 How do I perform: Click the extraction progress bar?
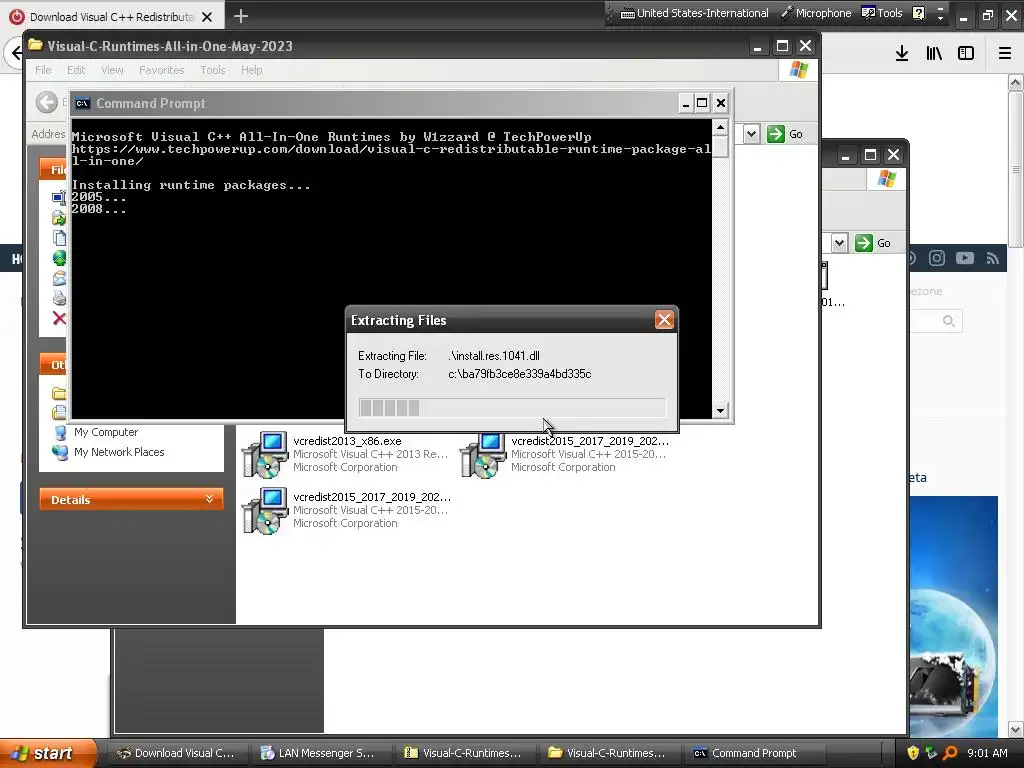pyautogui.click(x=512, y=408)
